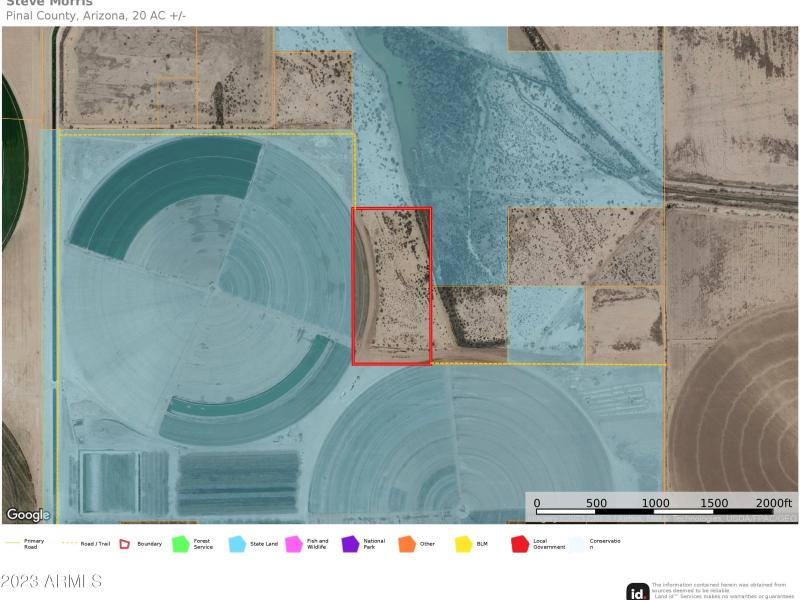The width and height of the screenshot is (800, 600).
Task: Click the "Fish and Wildlife" legend label
Action: tap(317, 544)
